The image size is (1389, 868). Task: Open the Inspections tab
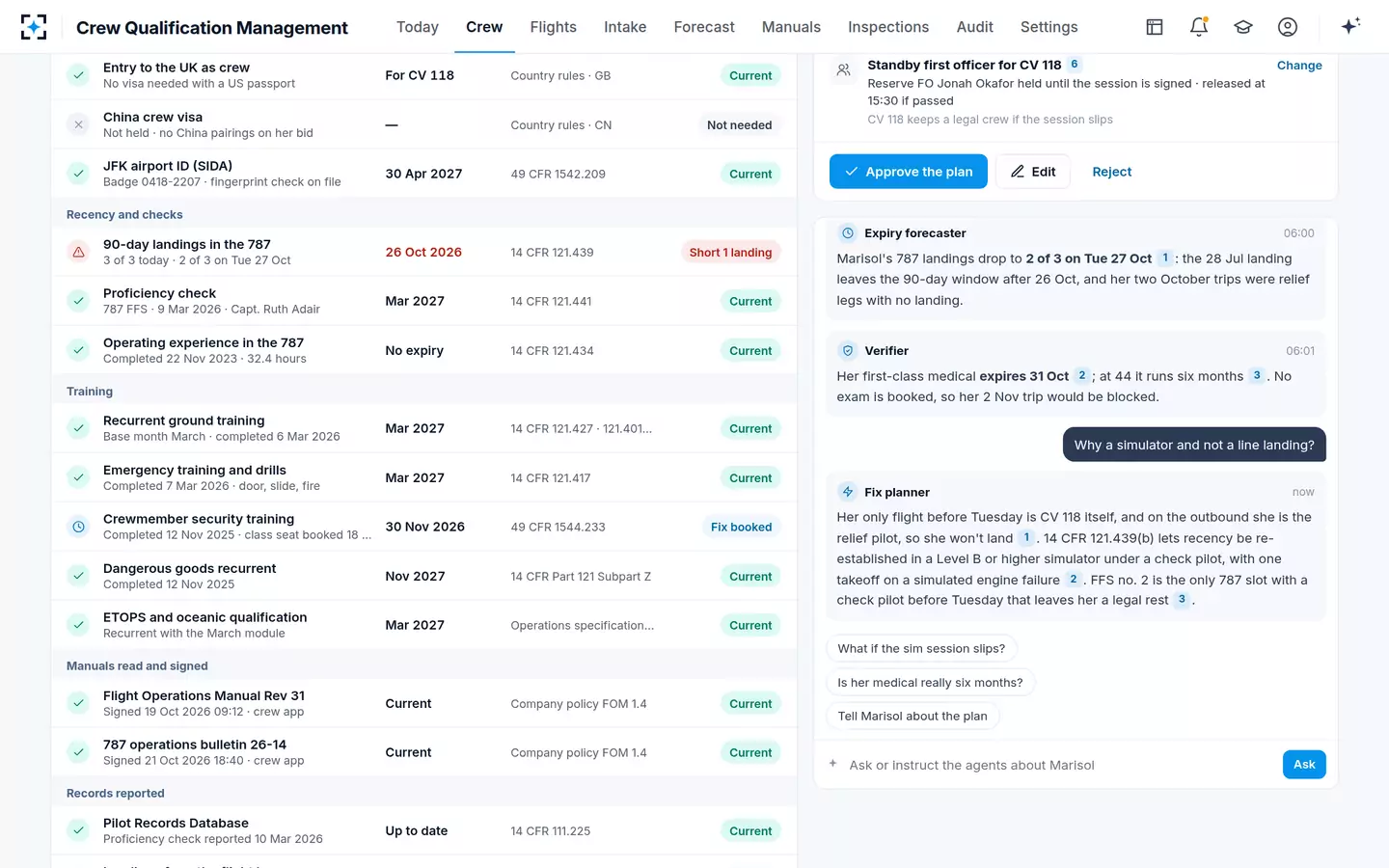click(888, 27)
